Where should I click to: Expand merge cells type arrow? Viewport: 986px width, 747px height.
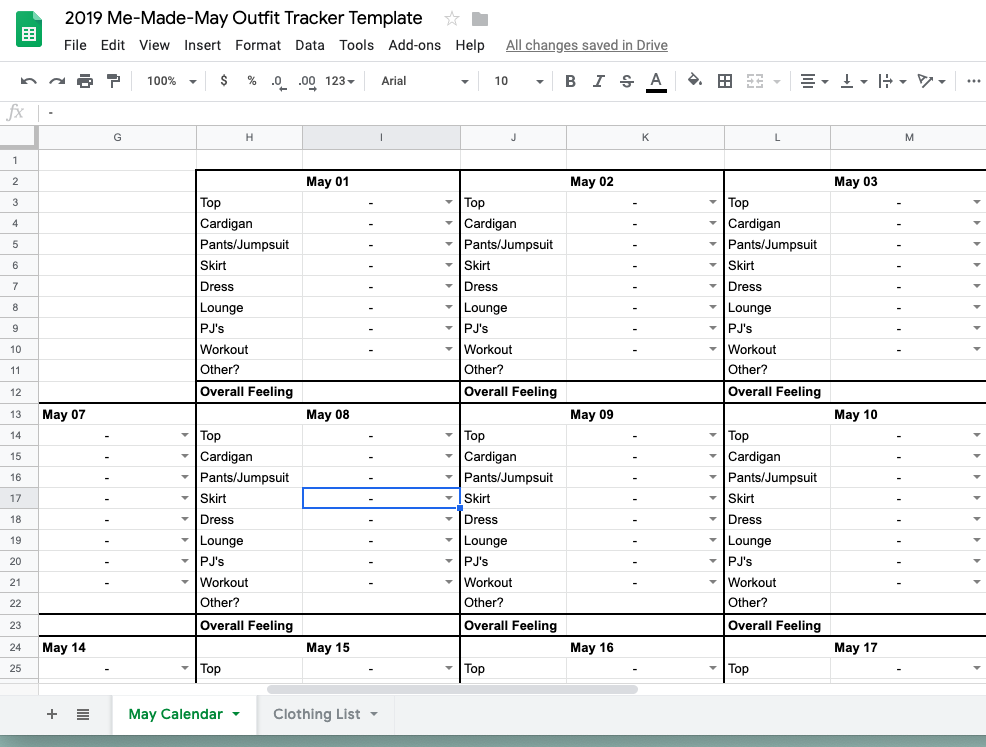777,81
